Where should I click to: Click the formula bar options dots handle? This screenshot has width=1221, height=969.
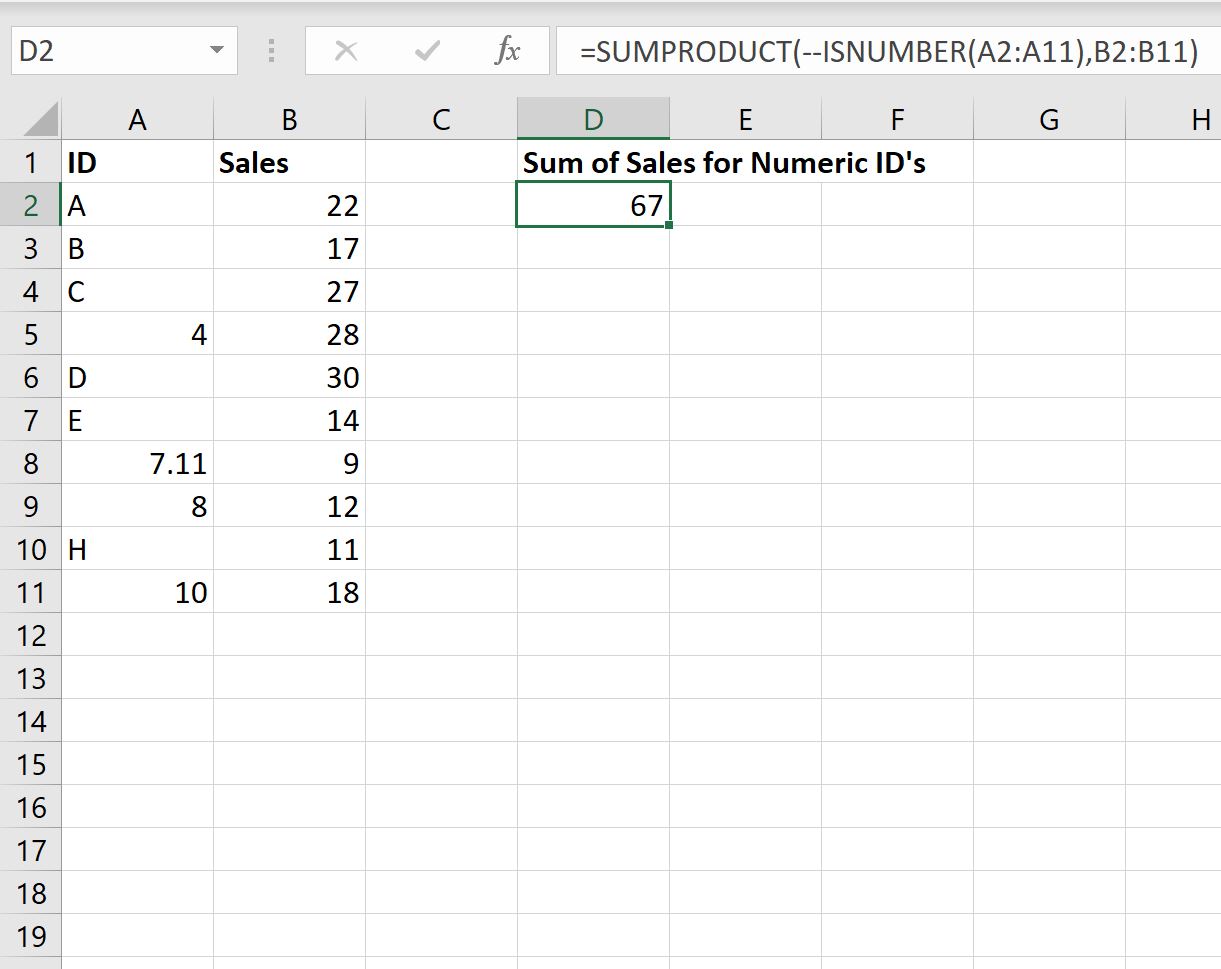tap(271, 51)
